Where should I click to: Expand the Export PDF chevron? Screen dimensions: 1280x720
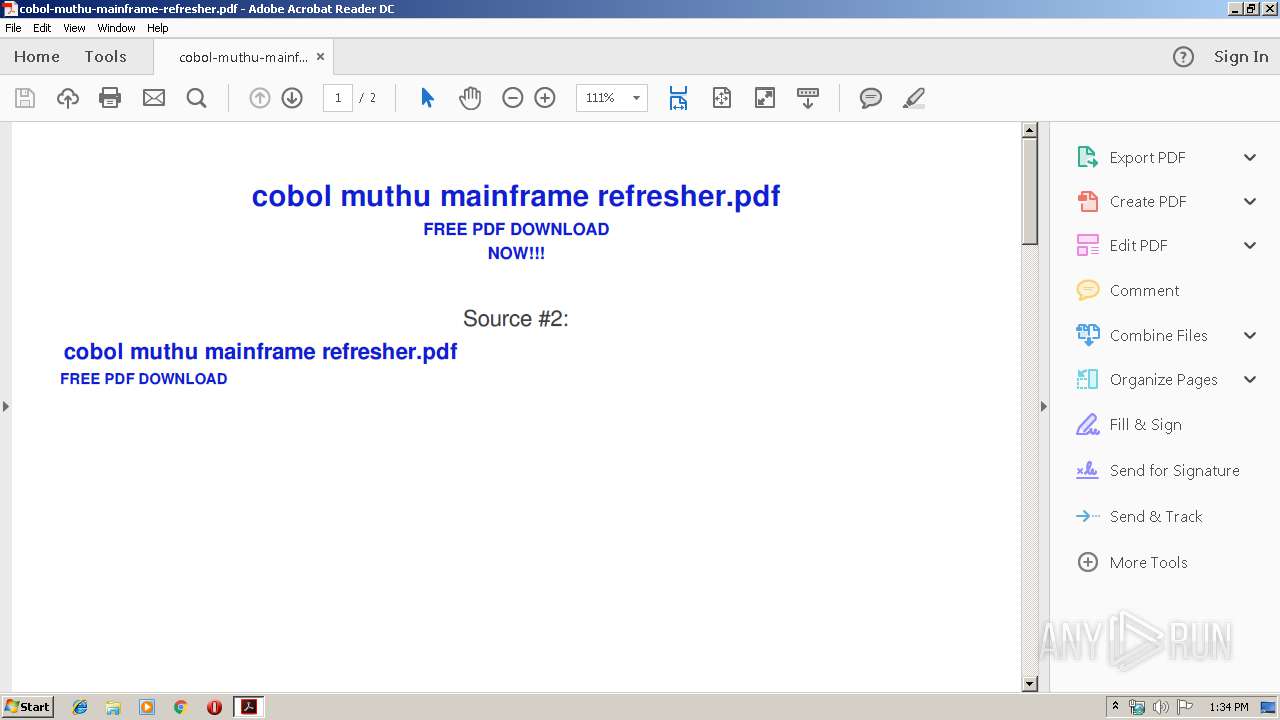coord(1250,157)
